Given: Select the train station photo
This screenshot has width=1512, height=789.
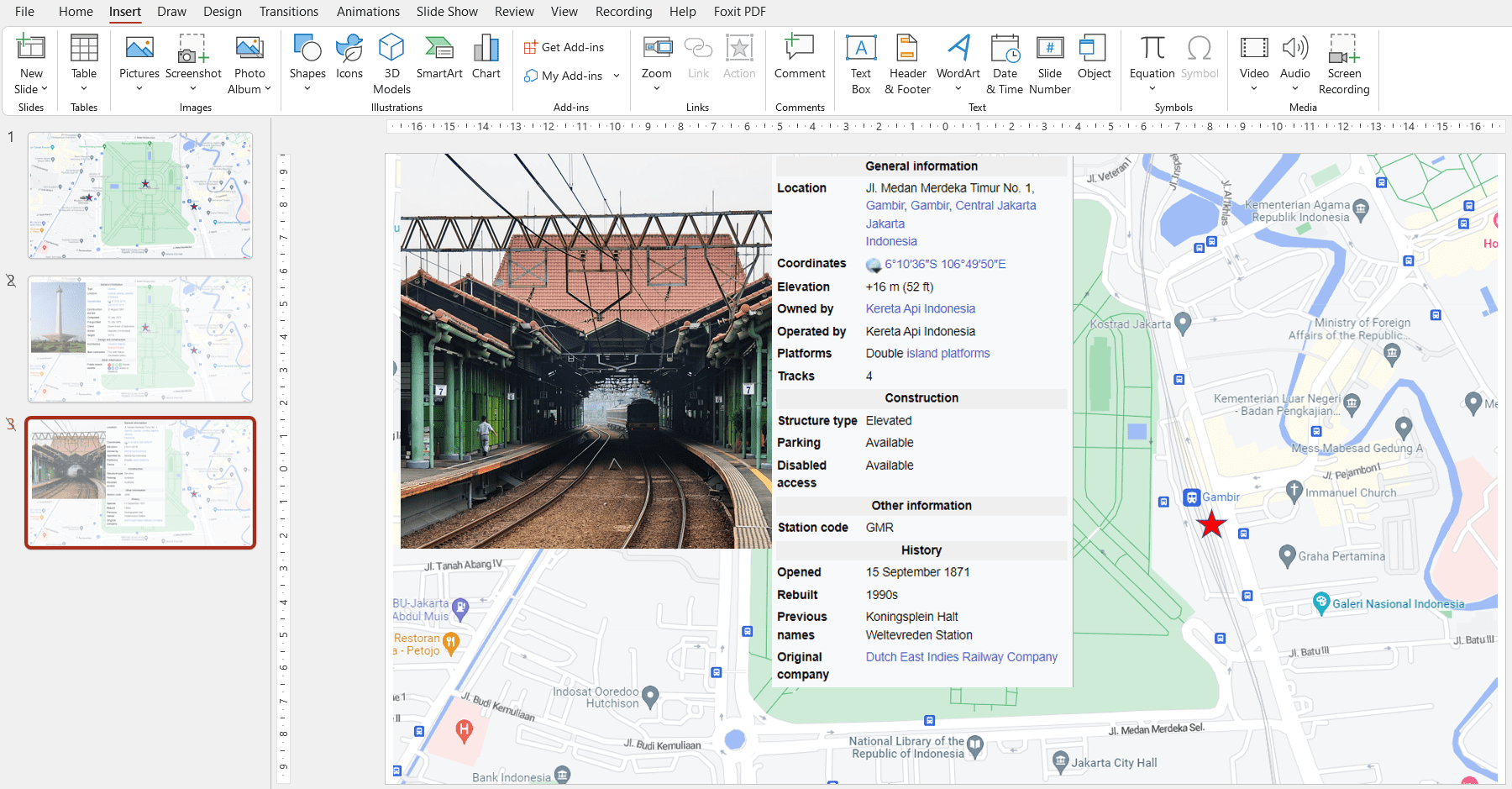Looking at the screenshot, I should click(586, 351).
